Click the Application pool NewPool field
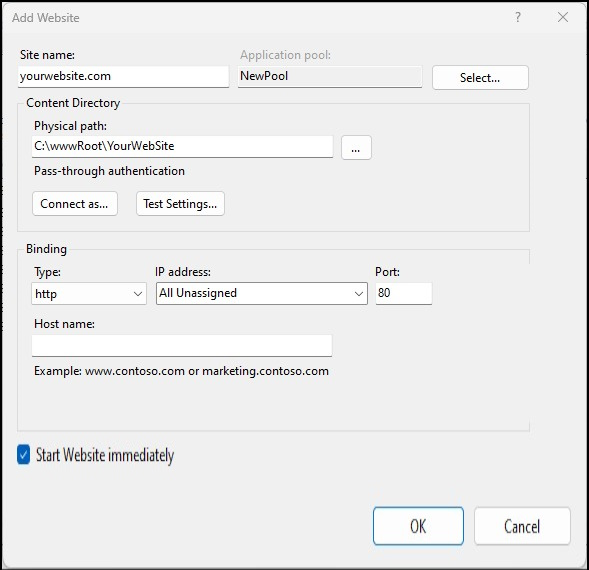The image size is (589, 570). (329, 77)
